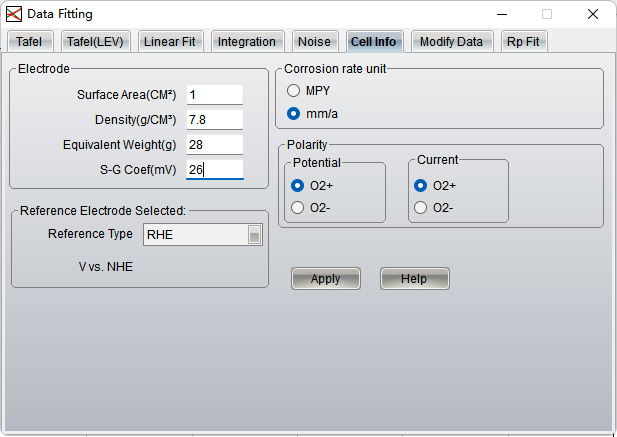
Task: Focus the Density input field
Action: 214,120
